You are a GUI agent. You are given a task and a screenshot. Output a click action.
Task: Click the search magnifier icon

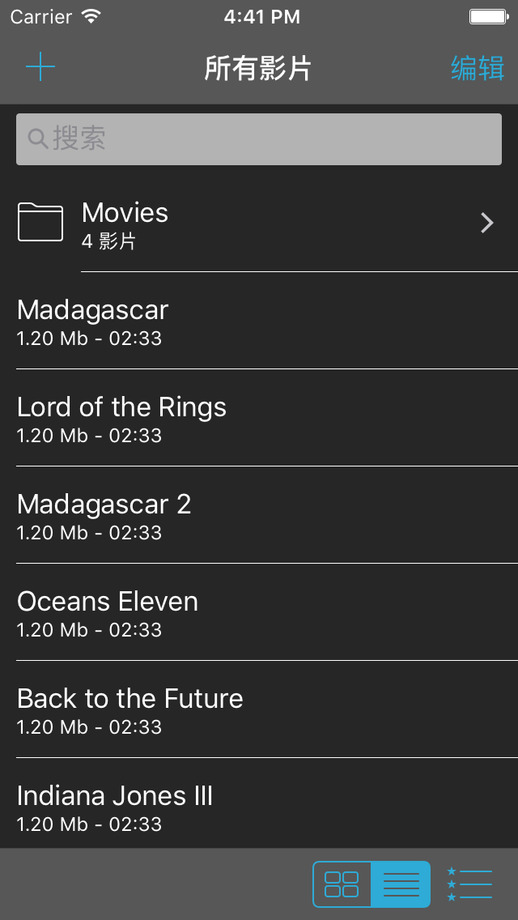[38, 139]
